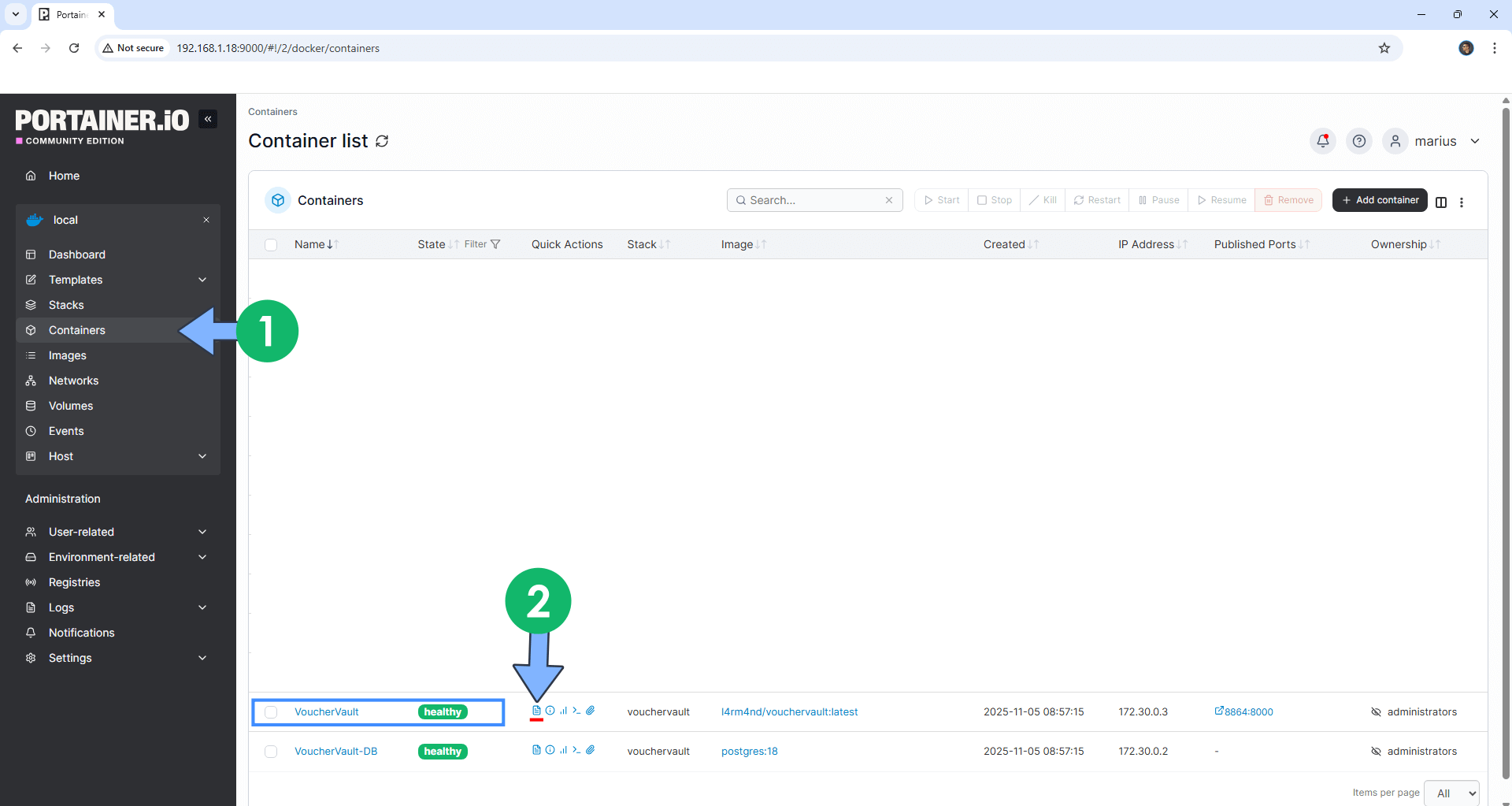Expand the marius account dropdown

coord(1476,140)
